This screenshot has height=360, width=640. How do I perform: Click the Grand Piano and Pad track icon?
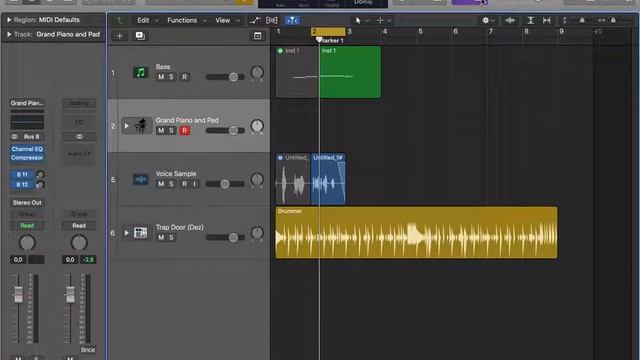pos(140,126)
